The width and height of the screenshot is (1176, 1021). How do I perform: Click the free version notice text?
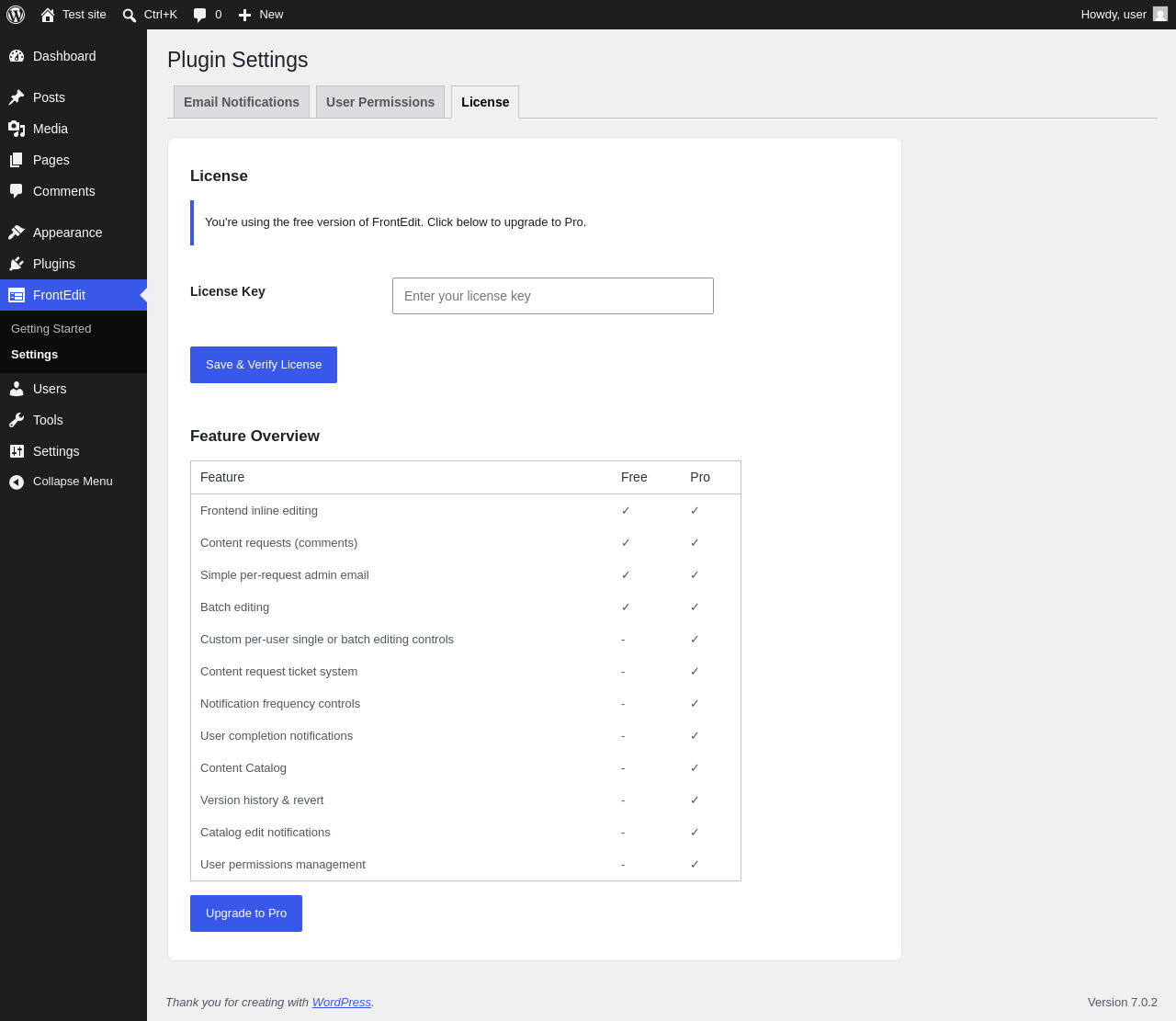[x=395, y=222]
